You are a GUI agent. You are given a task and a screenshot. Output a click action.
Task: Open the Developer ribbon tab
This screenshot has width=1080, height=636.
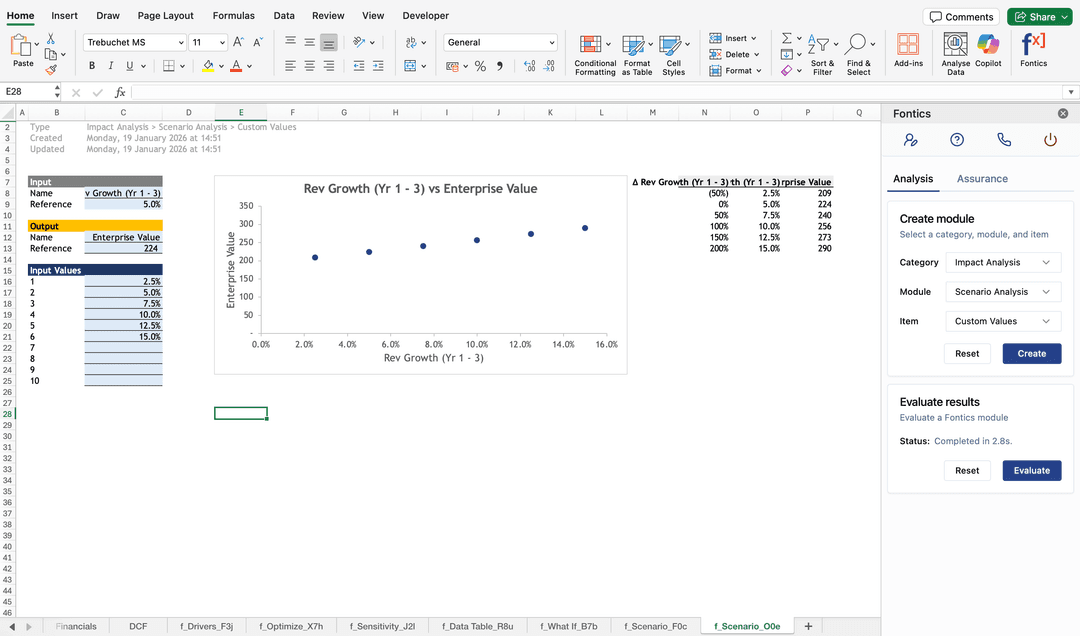click(x=426, y=16)
